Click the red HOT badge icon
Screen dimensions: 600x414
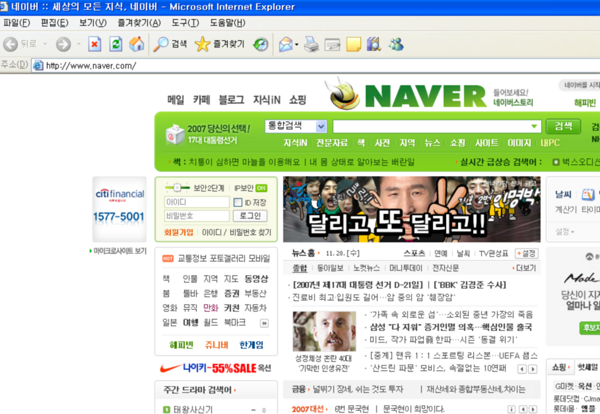(168, 259)
